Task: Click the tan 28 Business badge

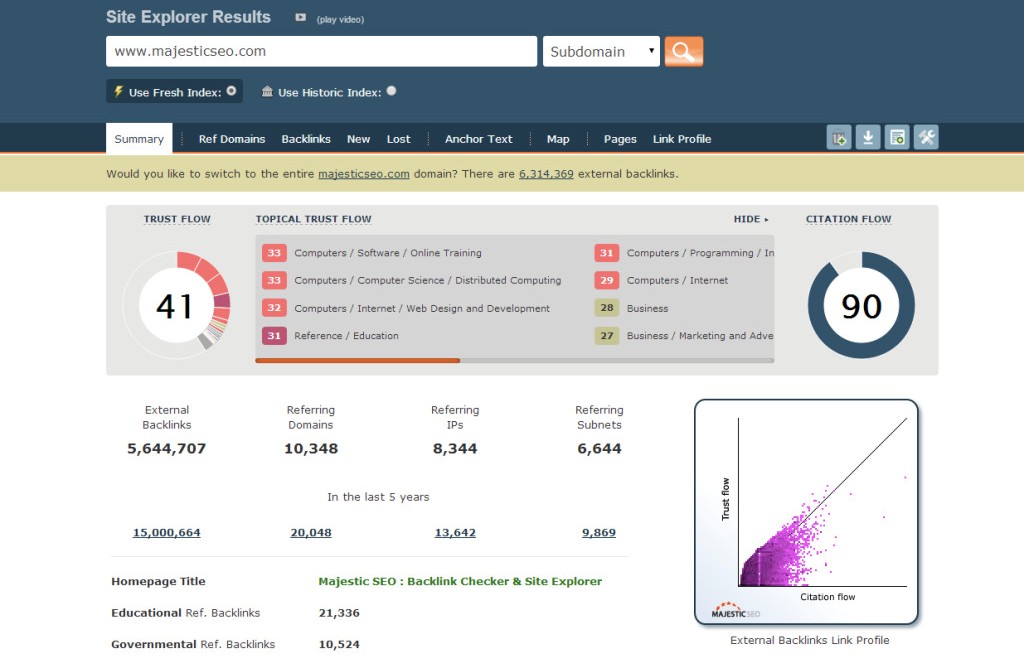Action: (607, 308)
